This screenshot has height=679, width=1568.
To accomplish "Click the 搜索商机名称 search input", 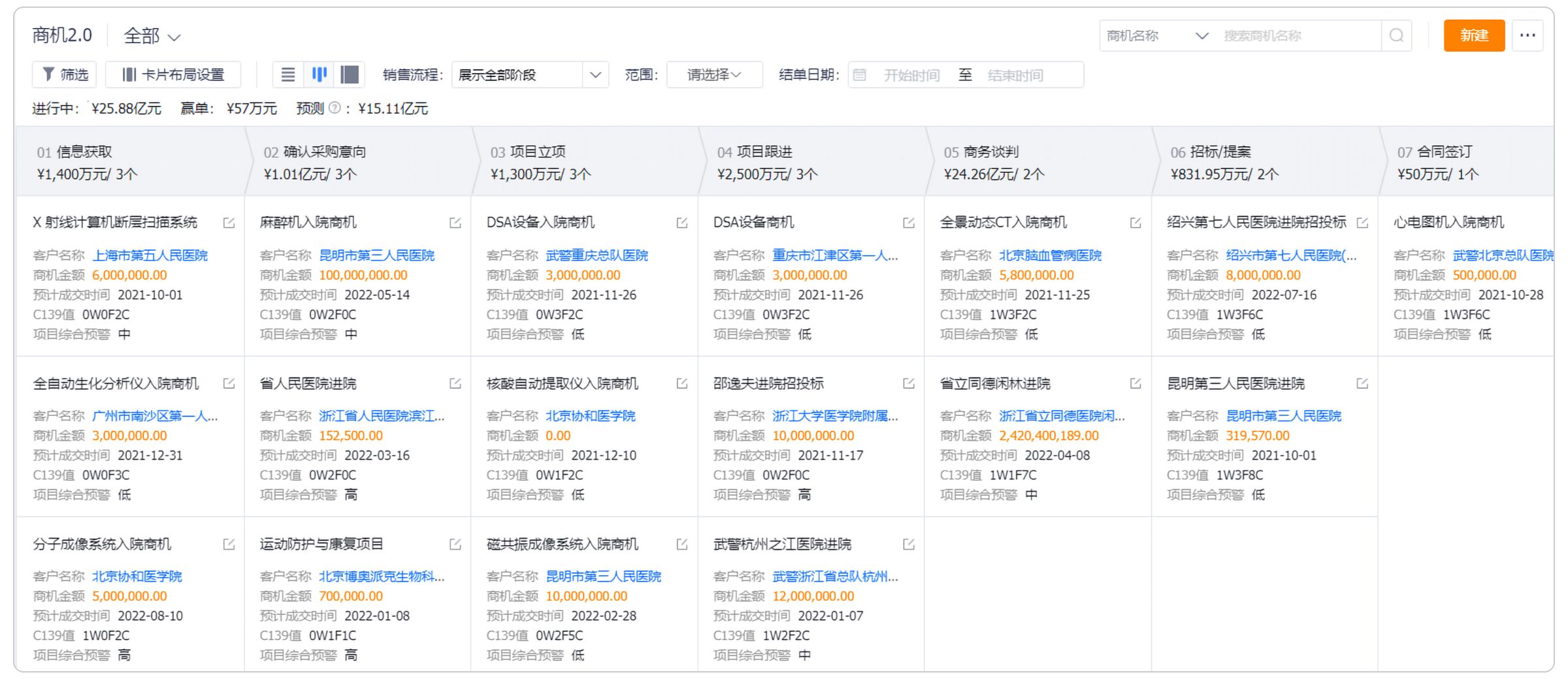I will tap(1299, 36).
